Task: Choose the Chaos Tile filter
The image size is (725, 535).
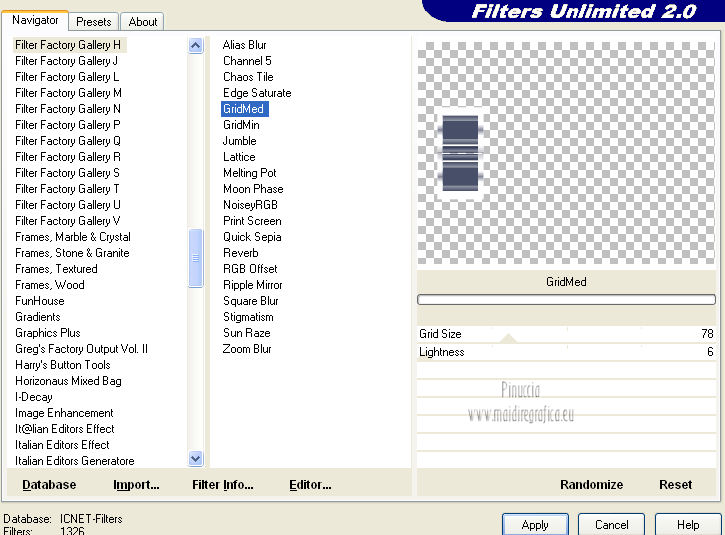Action: [x=248, y=77]
